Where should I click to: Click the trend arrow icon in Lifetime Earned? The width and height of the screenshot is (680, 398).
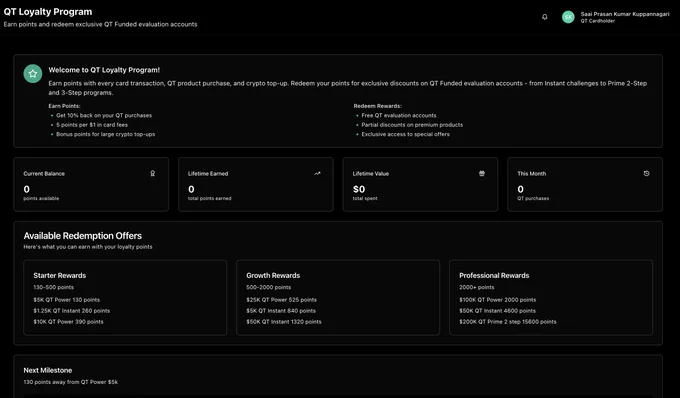tap(317, 173)
